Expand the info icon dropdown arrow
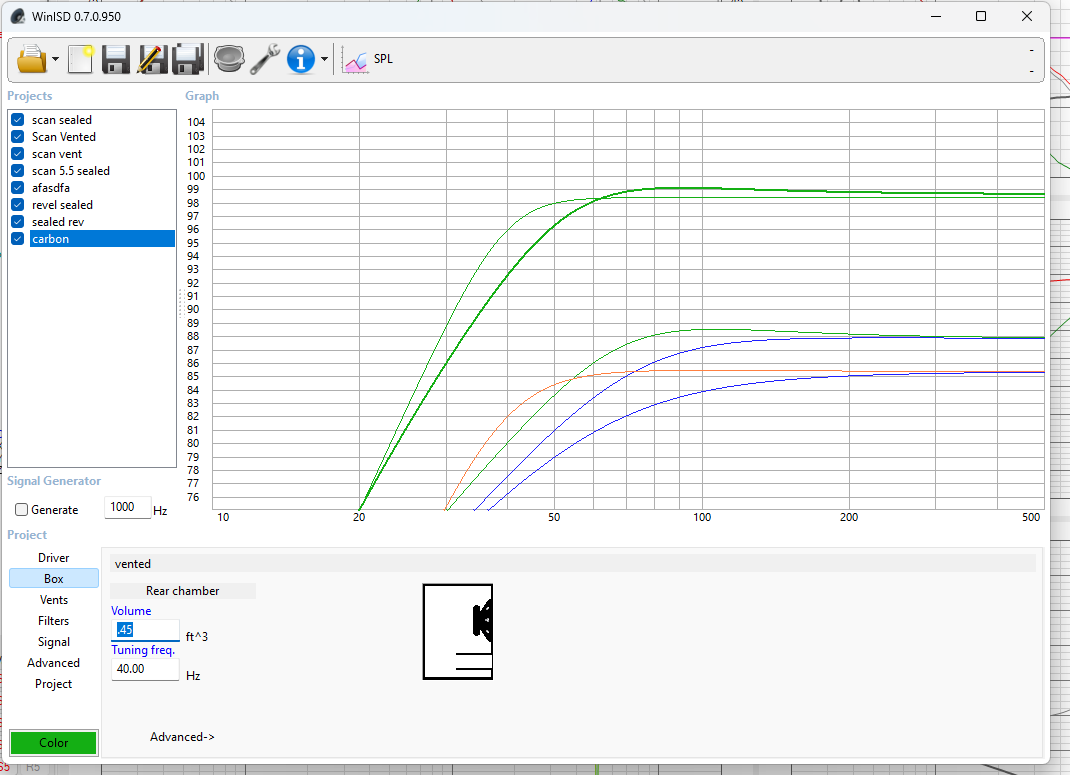This screenshot has height=775, width=1070. tap(325, 59)
